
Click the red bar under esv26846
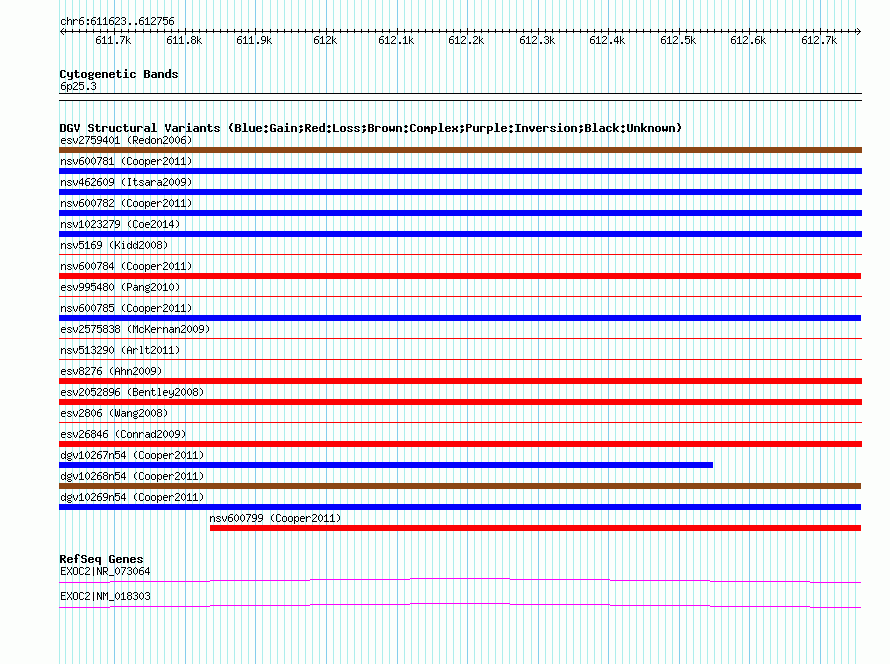(x=460, y=444)
